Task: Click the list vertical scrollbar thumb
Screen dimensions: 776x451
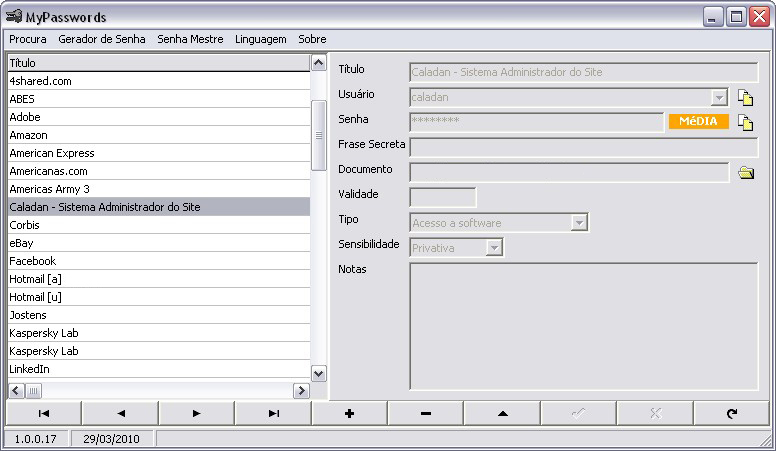Action: click(x=319, y=135)
